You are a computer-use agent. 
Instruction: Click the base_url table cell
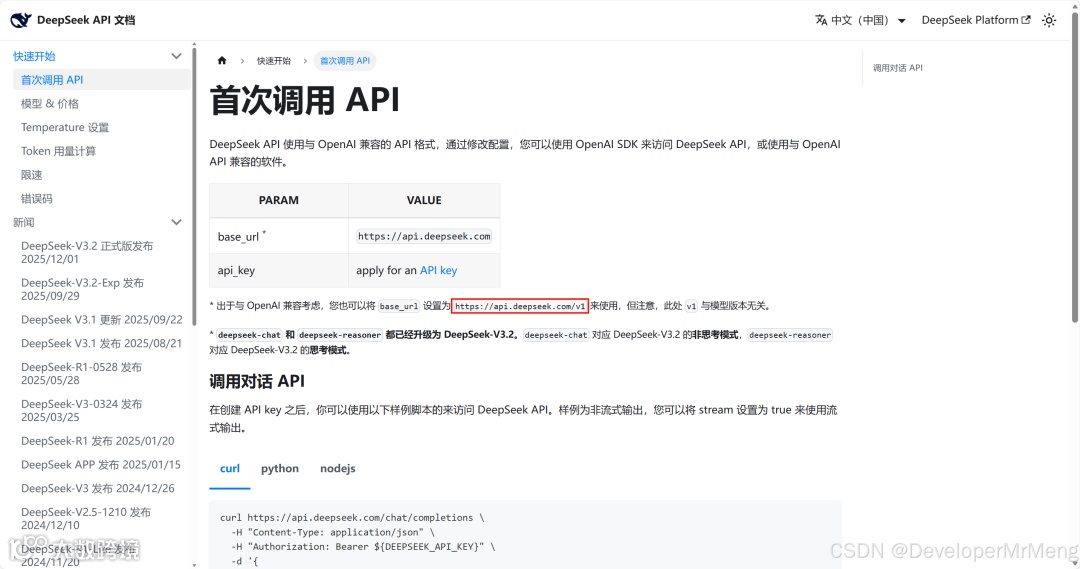click(x=279, y=236)
